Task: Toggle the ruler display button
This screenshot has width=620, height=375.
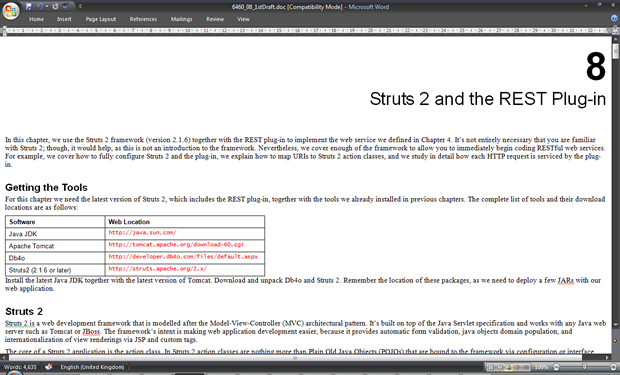Action: point(615,30)
